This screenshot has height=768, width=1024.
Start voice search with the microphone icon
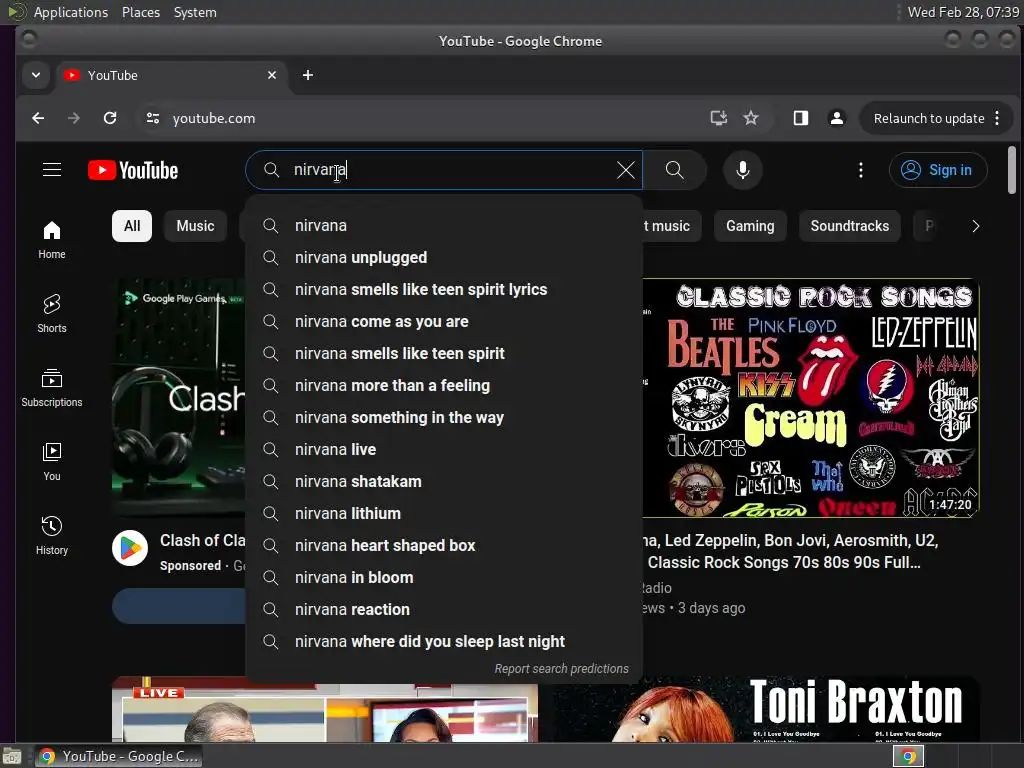click(743, 170)
